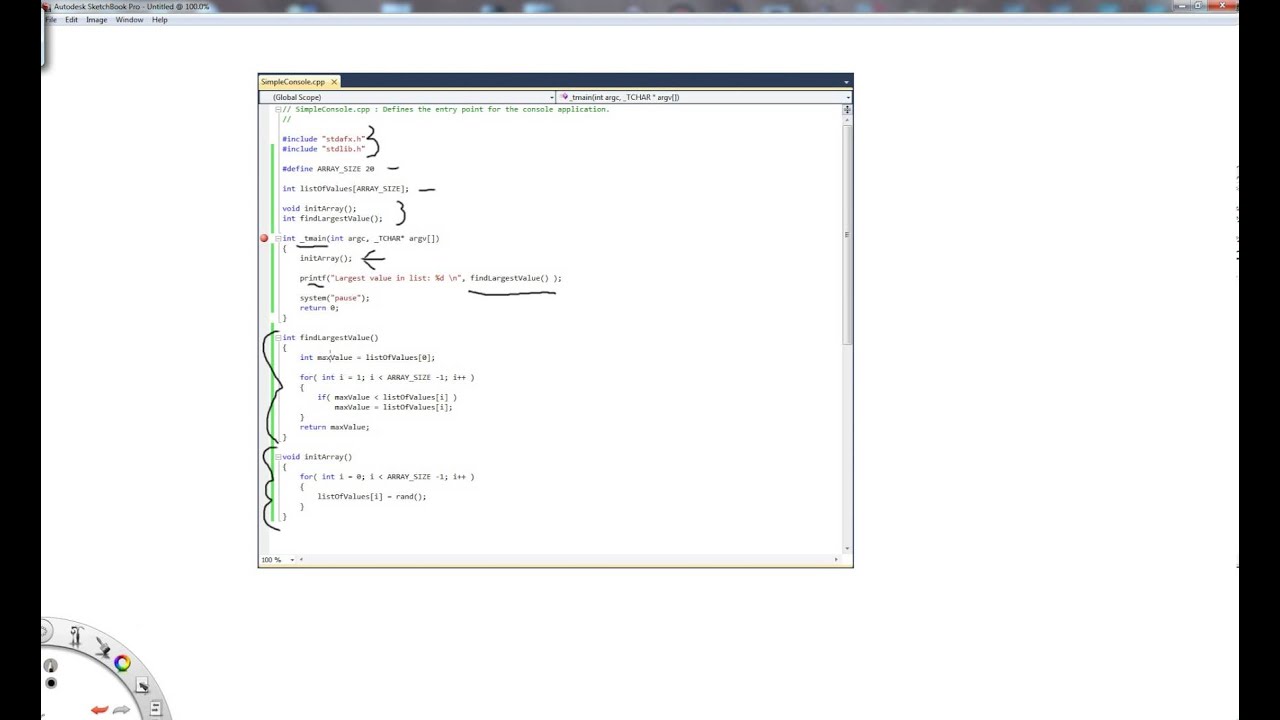The height and width of the screenshot is (720, 1280).
Task: Open the Window menu
Action: (129, 20)
